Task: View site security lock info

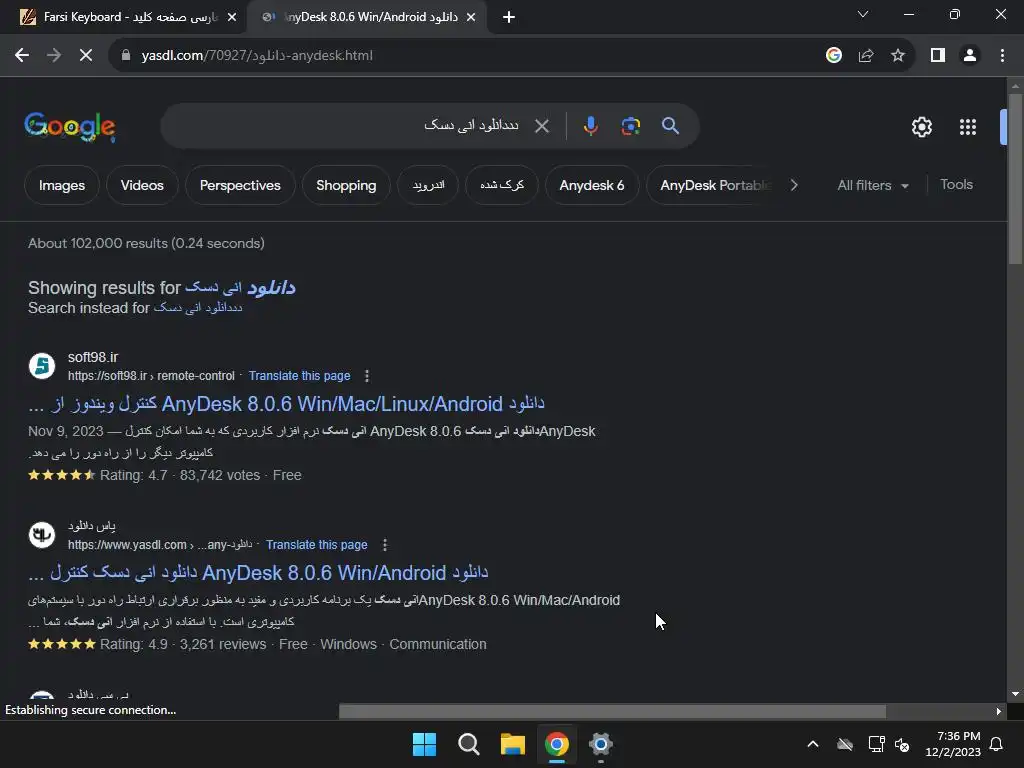Action: pos(126,56)
